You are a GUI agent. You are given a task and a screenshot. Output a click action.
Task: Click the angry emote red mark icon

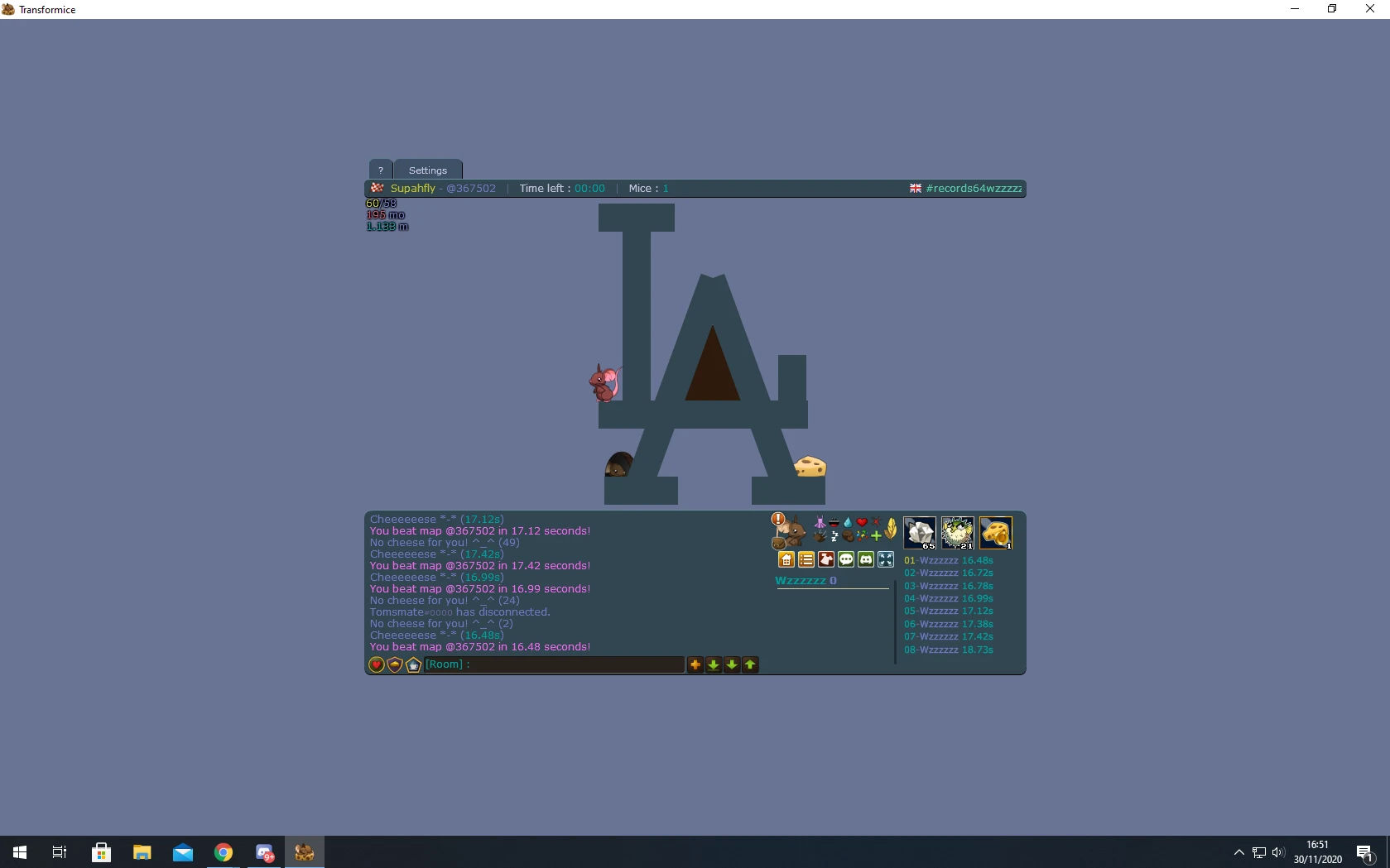pos(876,522)
